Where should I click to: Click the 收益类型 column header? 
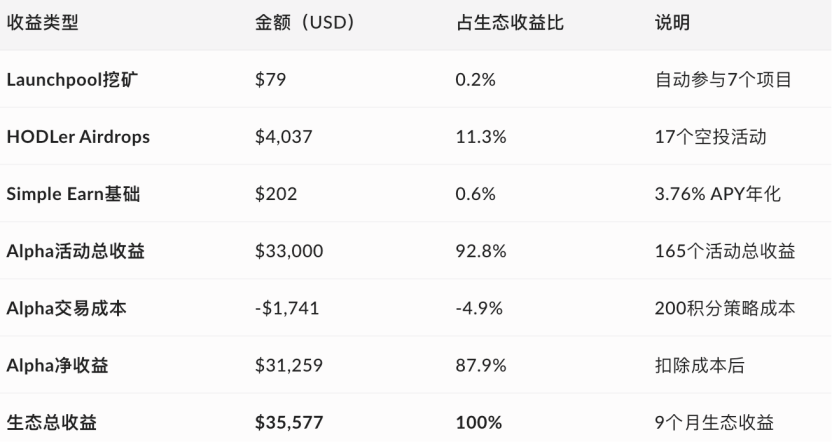coord(43,23)
